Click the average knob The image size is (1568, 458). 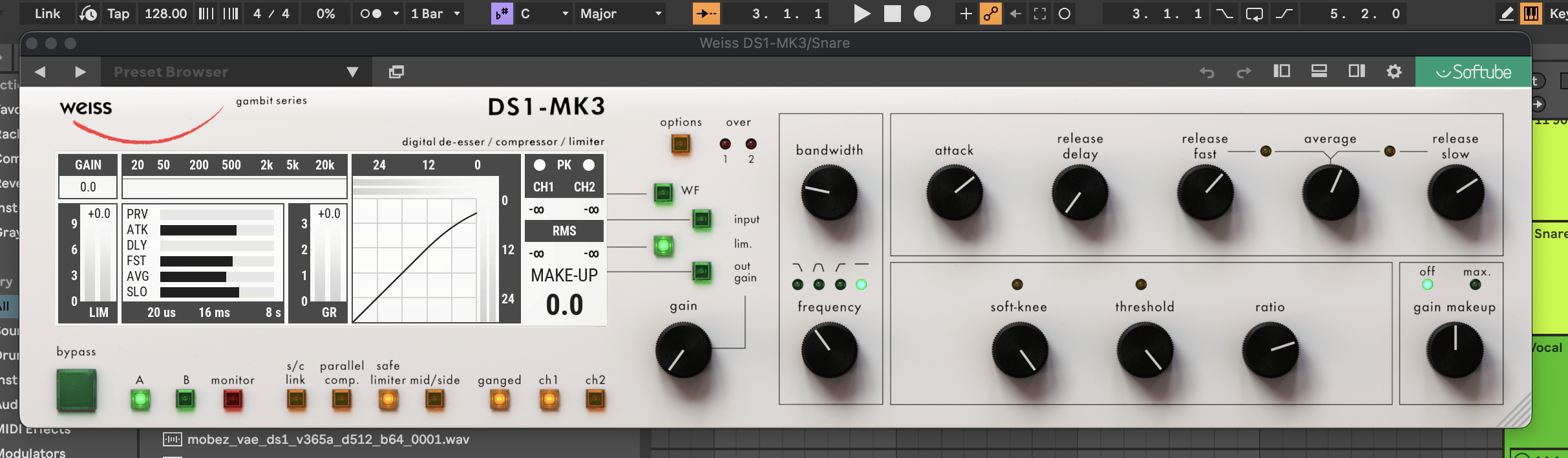(1331, 192)
